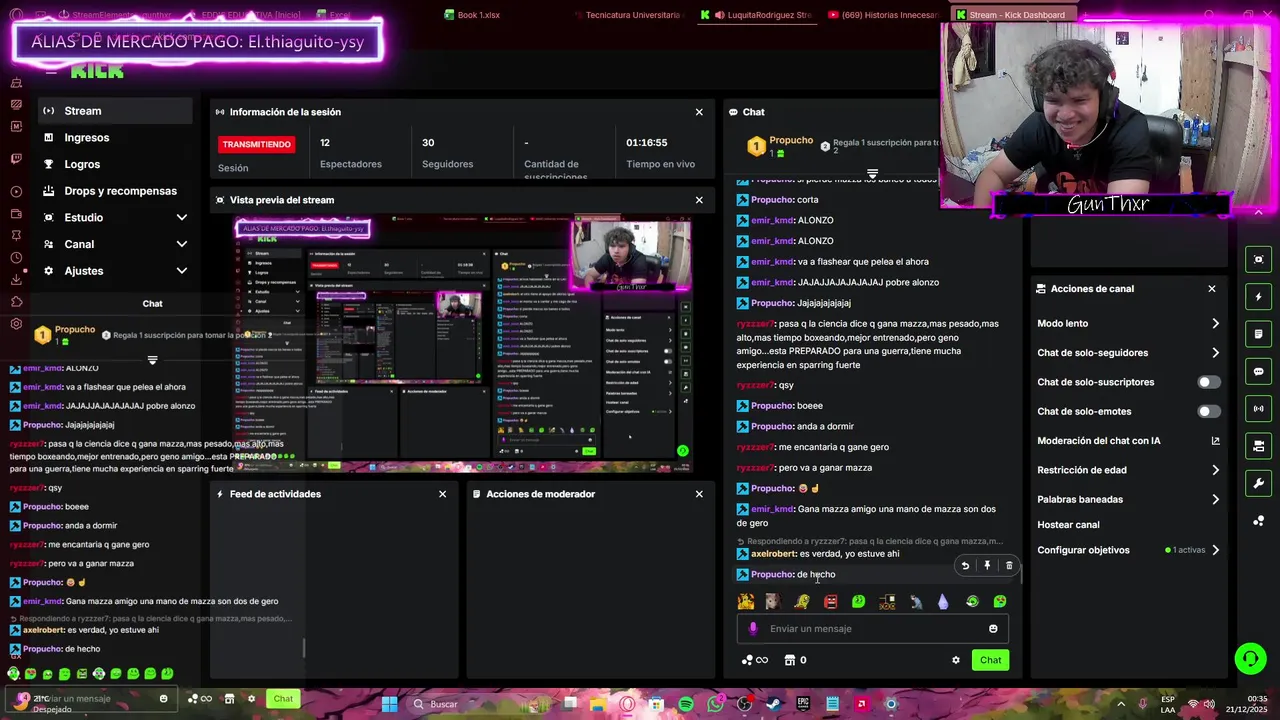Select Logros in the sidebar menu

[115, 164]
